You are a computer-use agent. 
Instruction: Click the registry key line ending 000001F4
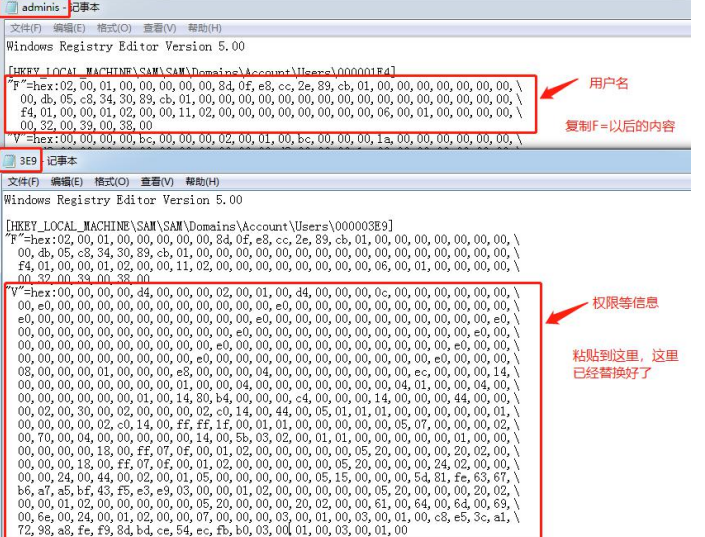(x=200, y=71)
